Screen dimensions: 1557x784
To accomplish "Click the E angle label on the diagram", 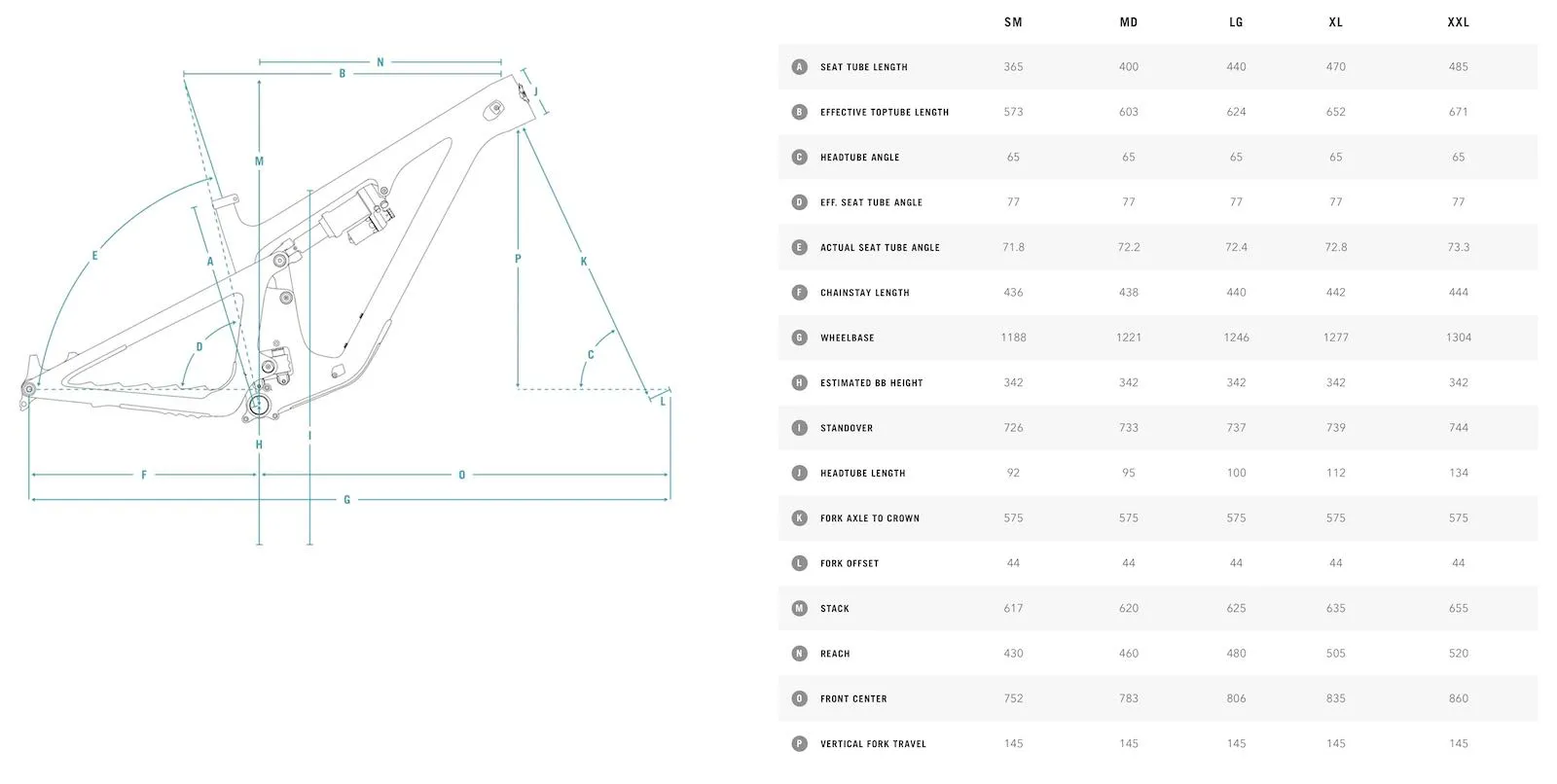I will tap(94, 257).
